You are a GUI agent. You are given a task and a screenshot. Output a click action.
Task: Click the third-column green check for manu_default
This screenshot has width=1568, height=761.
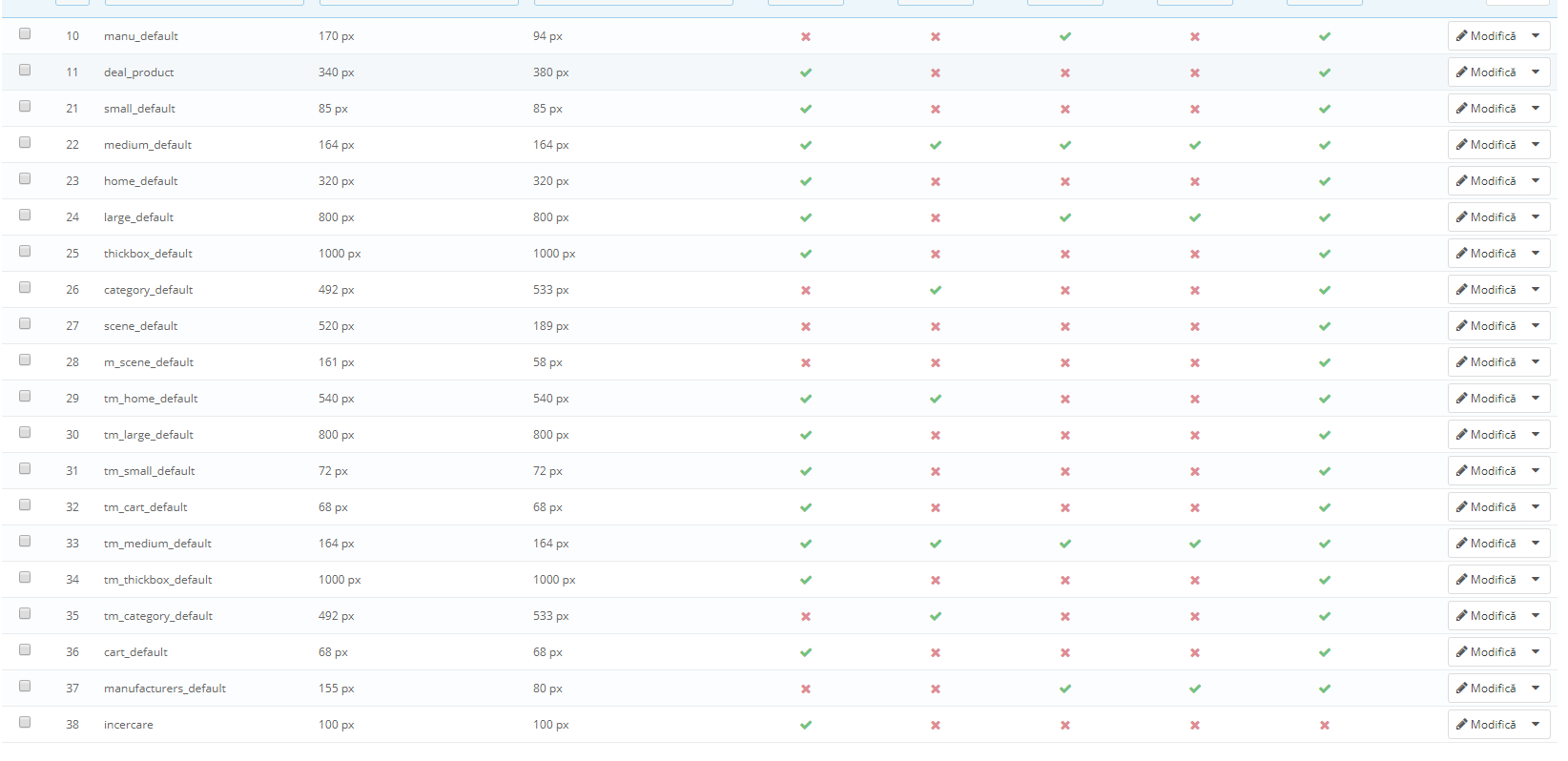tap(1065, 36)
